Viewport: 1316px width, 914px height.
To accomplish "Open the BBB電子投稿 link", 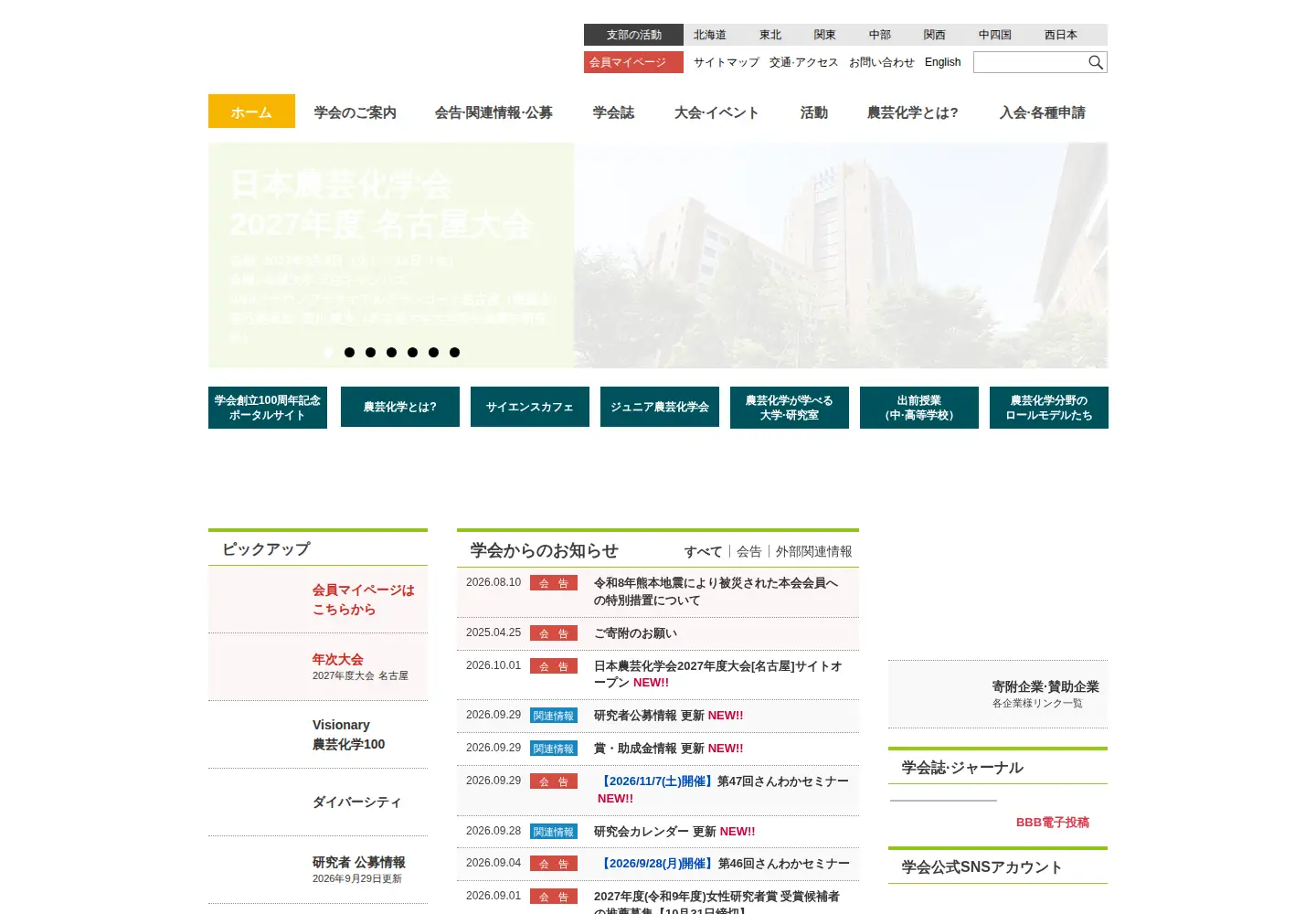I will (1053, 823).
